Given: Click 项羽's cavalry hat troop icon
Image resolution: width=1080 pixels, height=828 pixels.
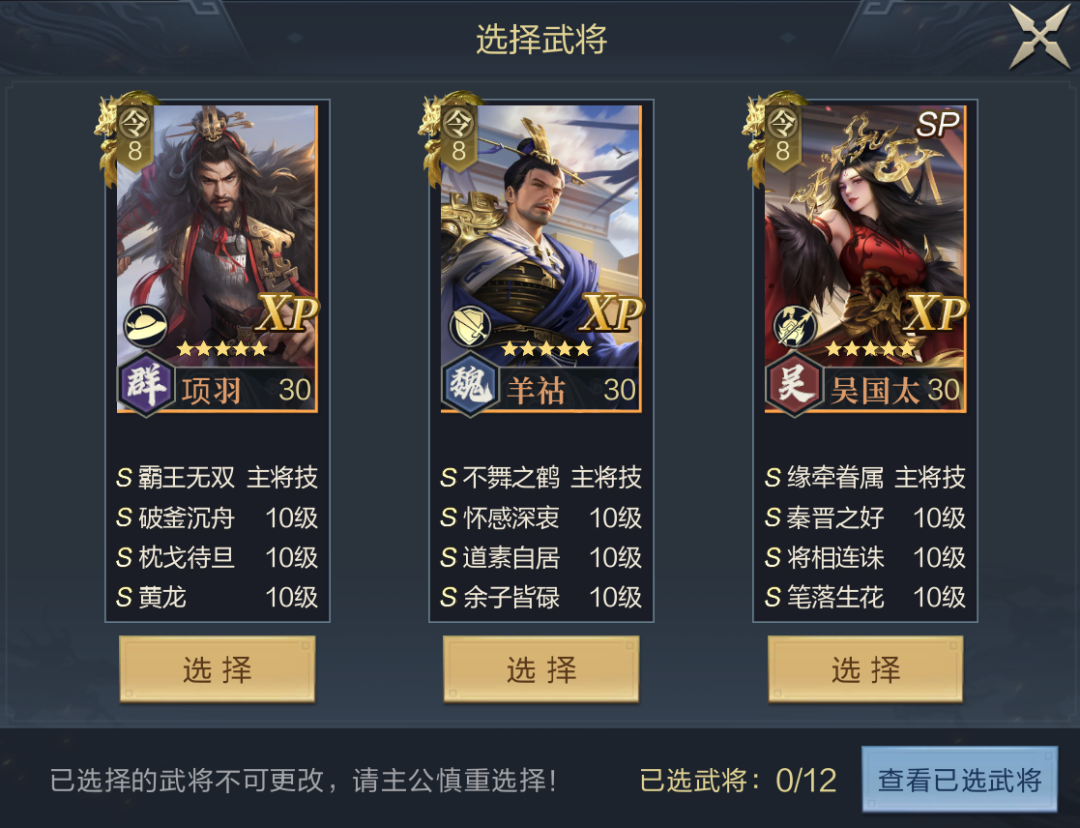Looking at the screenshot, I should click(145, 326).
